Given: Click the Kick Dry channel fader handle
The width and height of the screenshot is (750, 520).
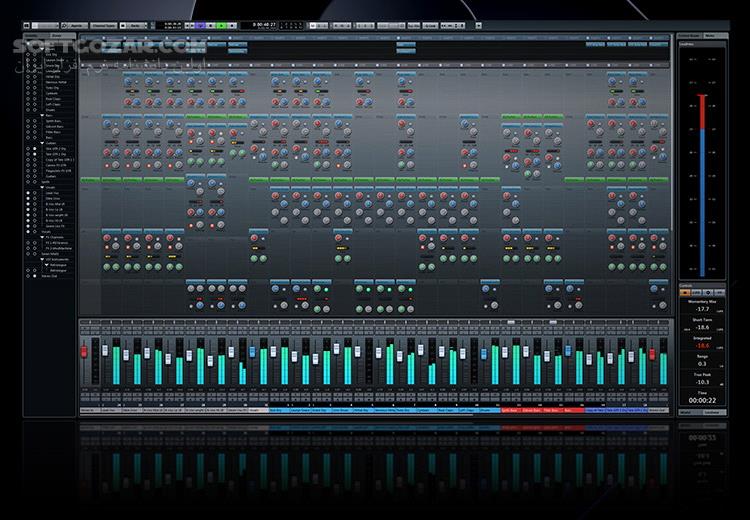Looking at the screenshot, I should [273, 352].
